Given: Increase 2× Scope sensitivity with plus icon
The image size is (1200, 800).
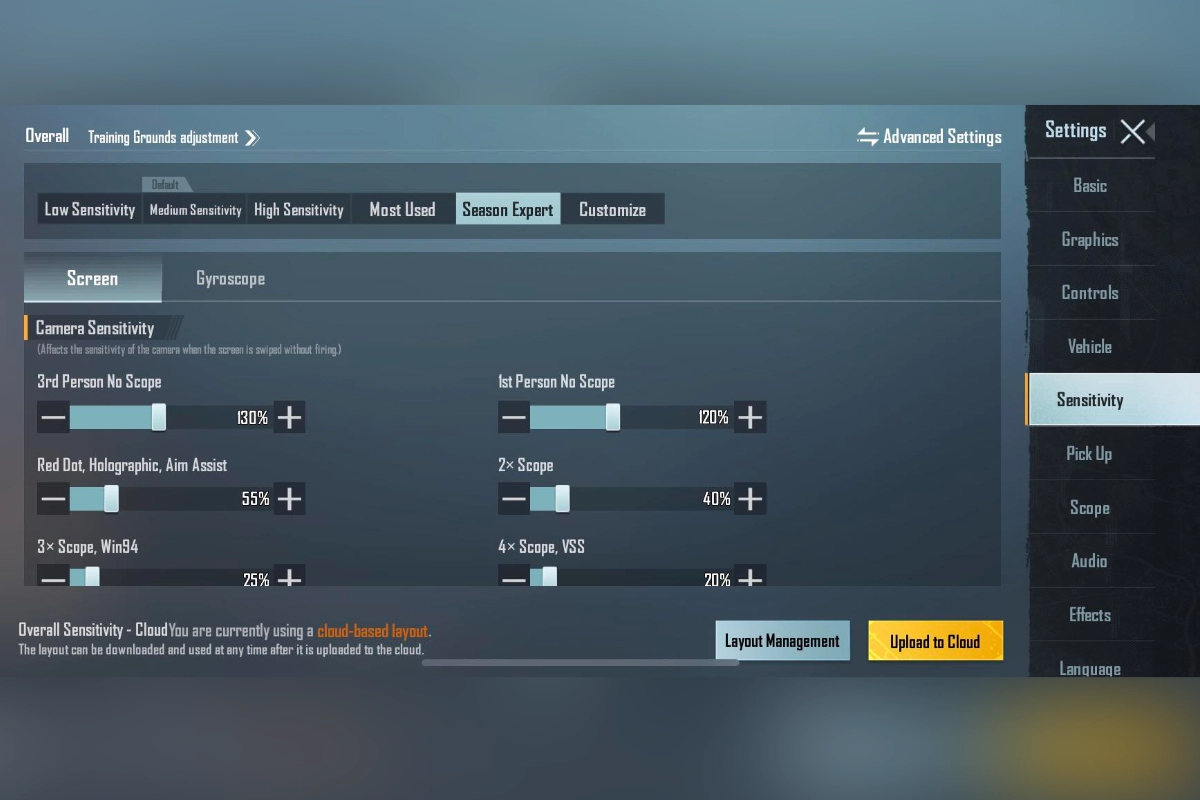Looking at the screenshot, I should 750,498.
